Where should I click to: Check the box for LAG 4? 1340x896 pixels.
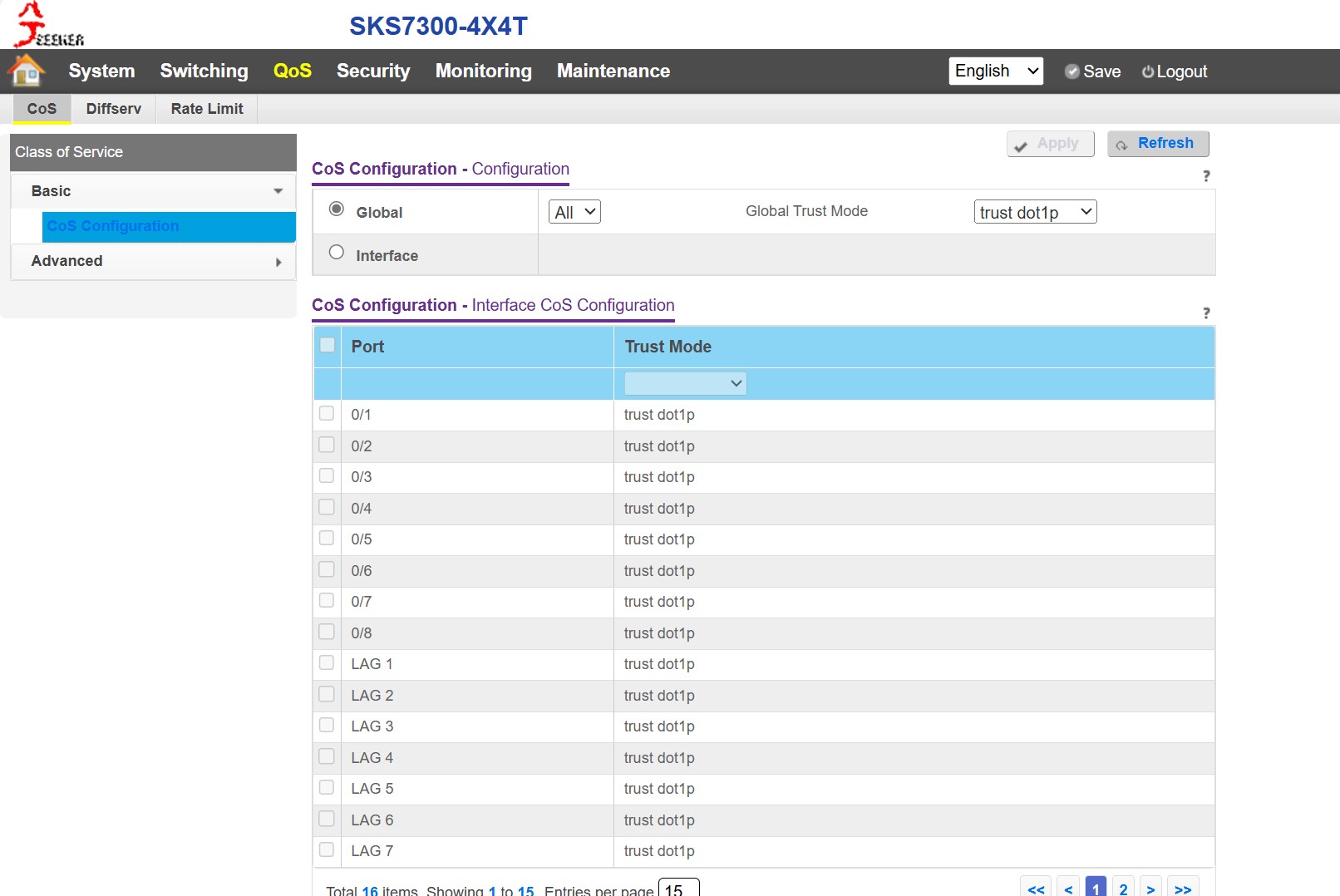(x=327, y=757)
